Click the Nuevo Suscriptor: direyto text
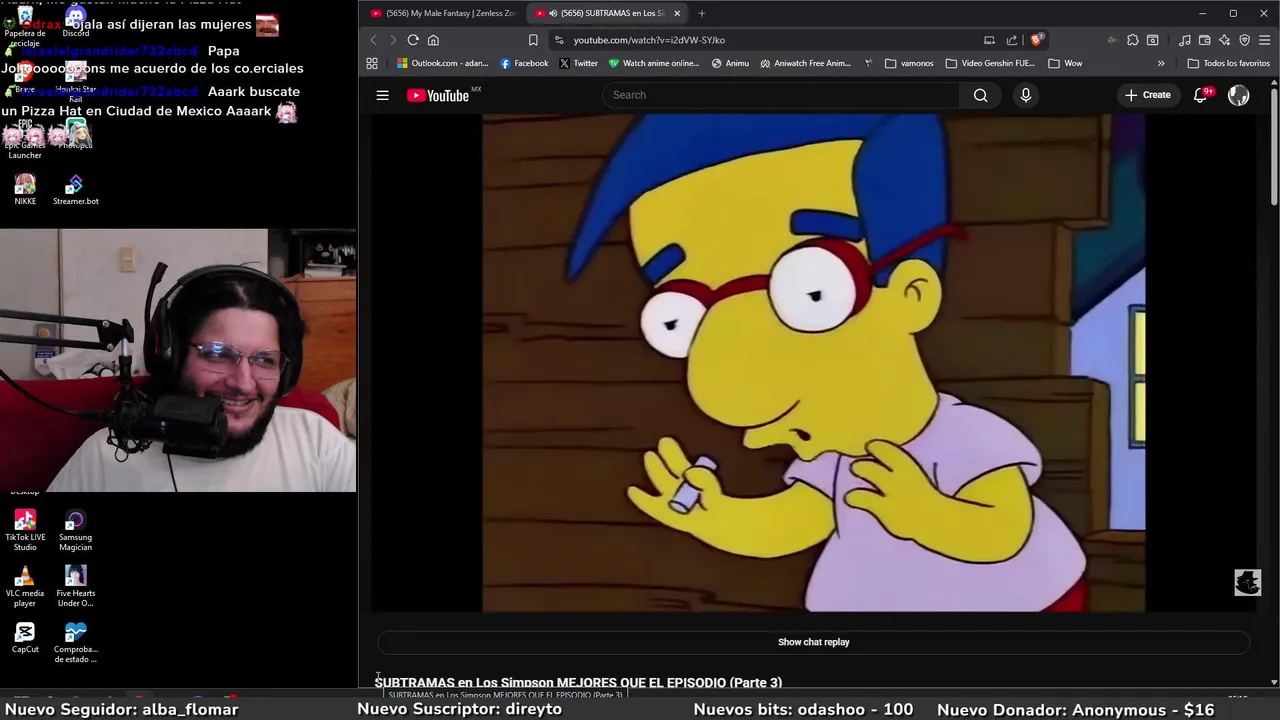The width and height of the screenshot is (1280, 720). click(459, 709)
